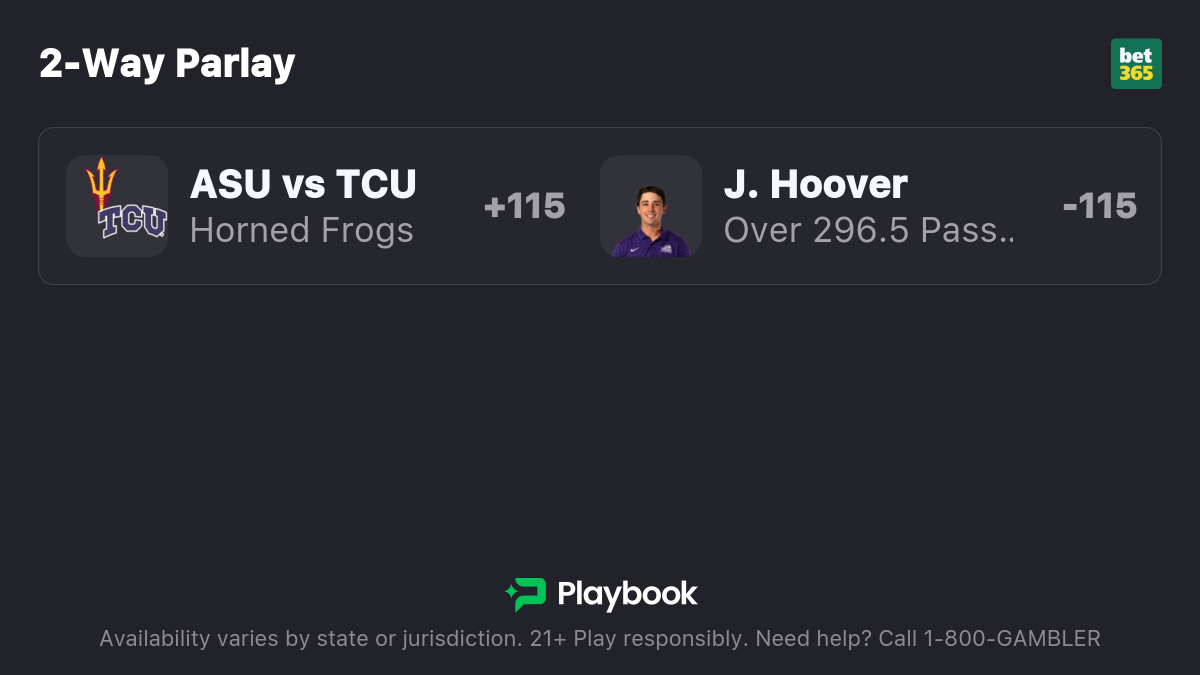Viewport: 1200px width, 675px height.
Task: Select the ASU vs TCU team logo
Action: pyautogui.click(x=117, y=206)
